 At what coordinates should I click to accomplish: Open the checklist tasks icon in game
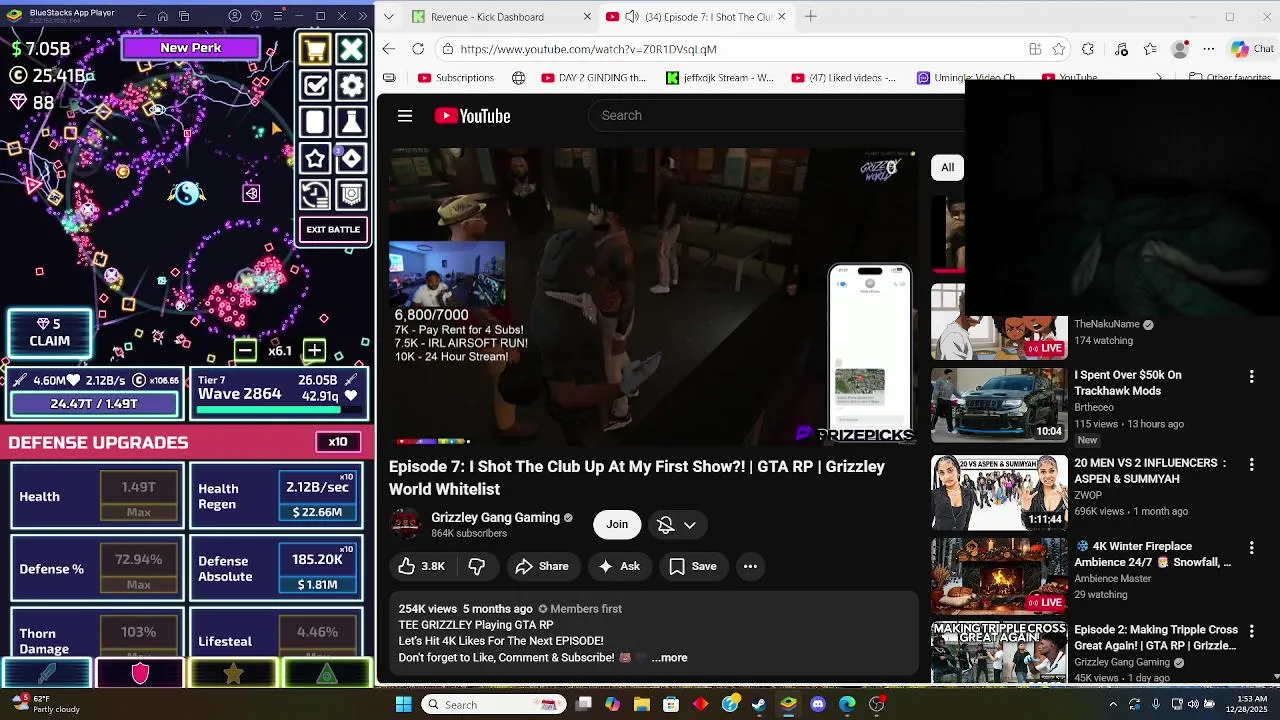(315, 86)
